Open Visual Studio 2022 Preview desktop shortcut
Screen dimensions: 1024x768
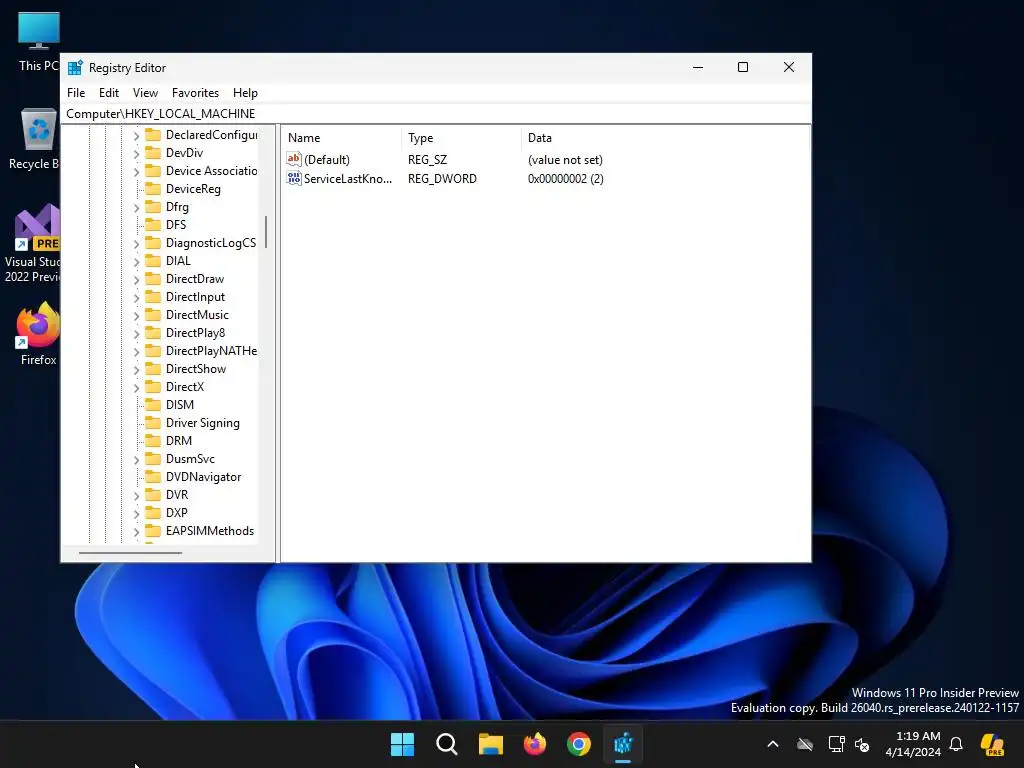pyautogui.click(x=34, y=244)
